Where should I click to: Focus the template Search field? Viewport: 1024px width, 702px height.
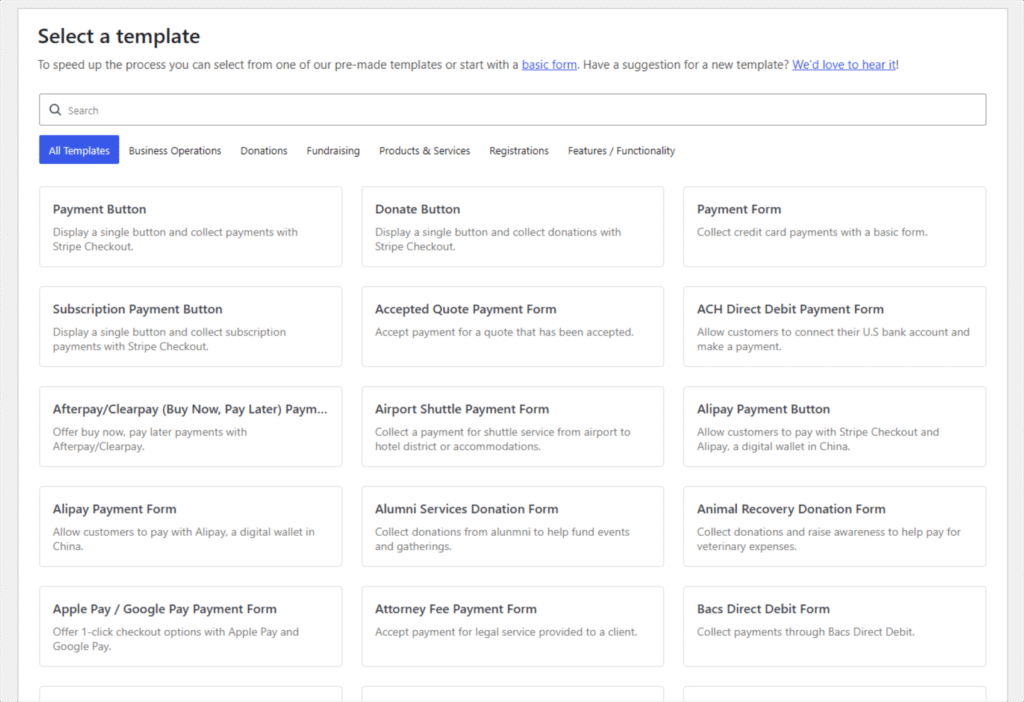coord(512,110)
